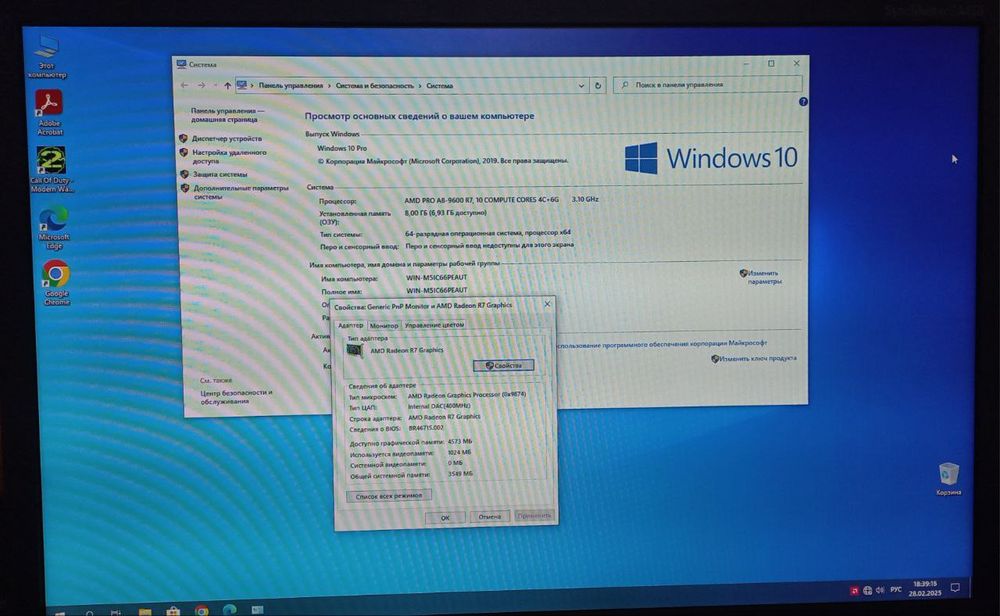Open Настройка удаленного доступа link

(229, 156)
